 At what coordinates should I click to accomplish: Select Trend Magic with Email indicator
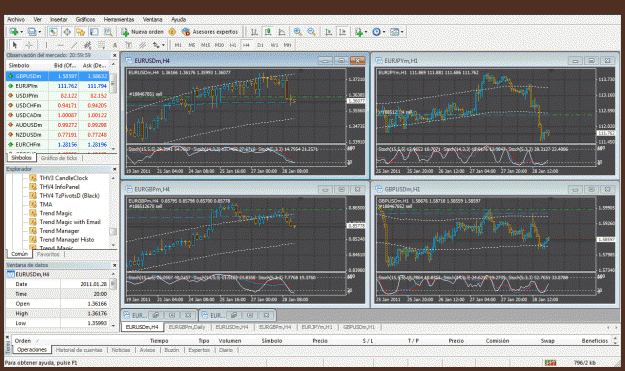pyautogui.click(x=70, y=222)
